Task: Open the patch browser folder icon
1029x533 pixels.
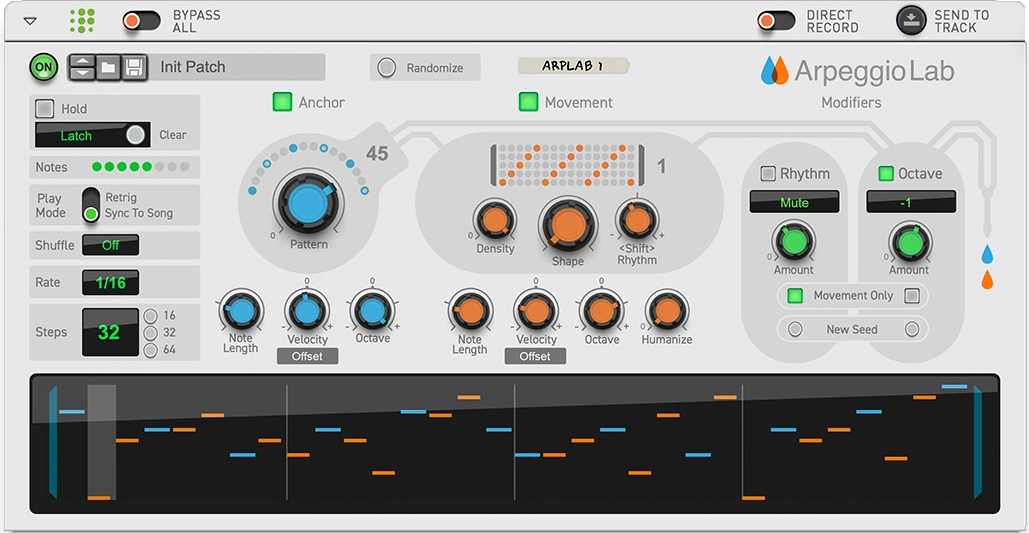Action: coord(108,67)
